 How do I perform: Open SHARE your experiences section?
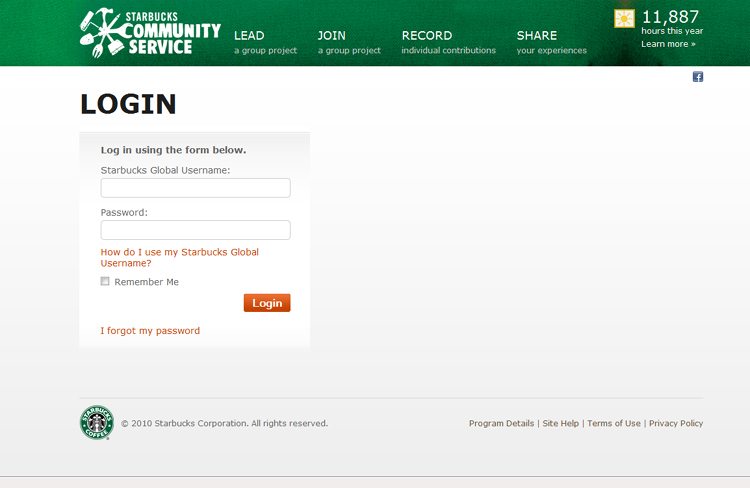(551, 41)
